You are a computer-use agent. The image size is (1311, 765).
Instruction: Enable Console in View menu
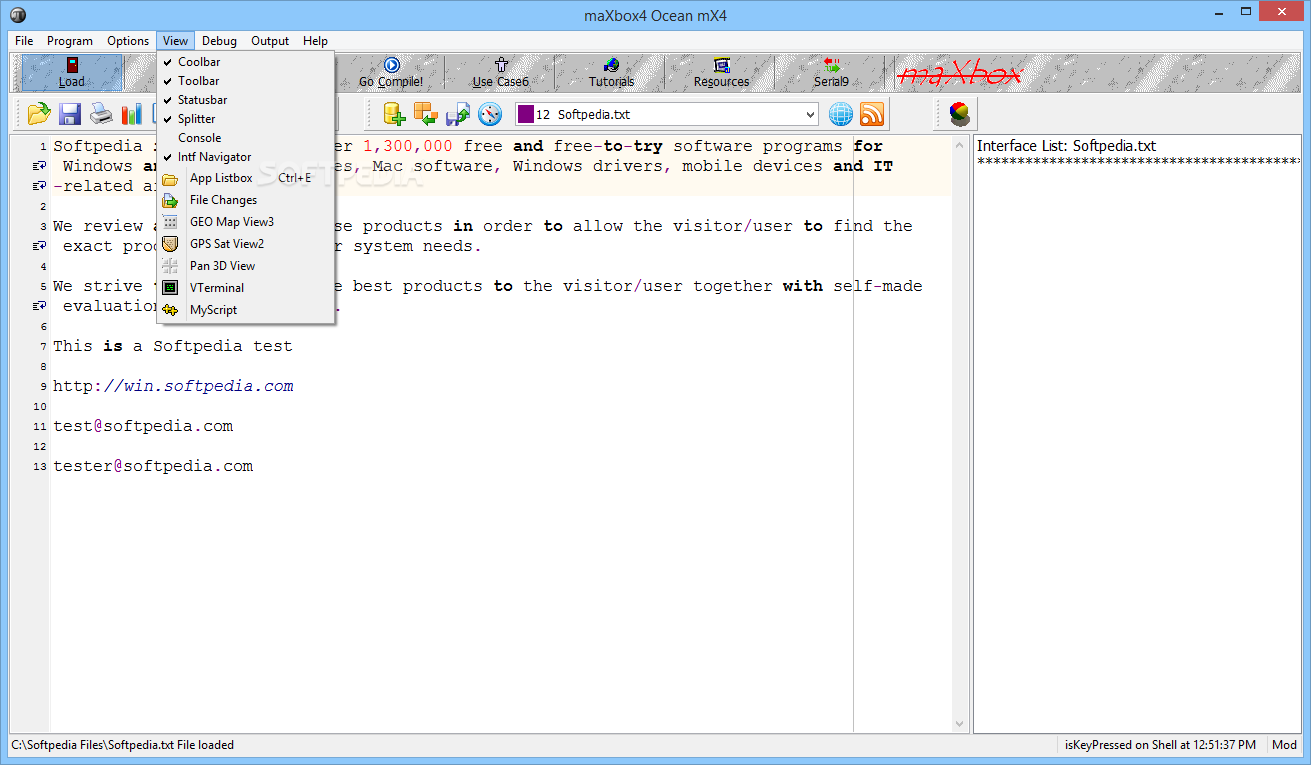point(246,138)
